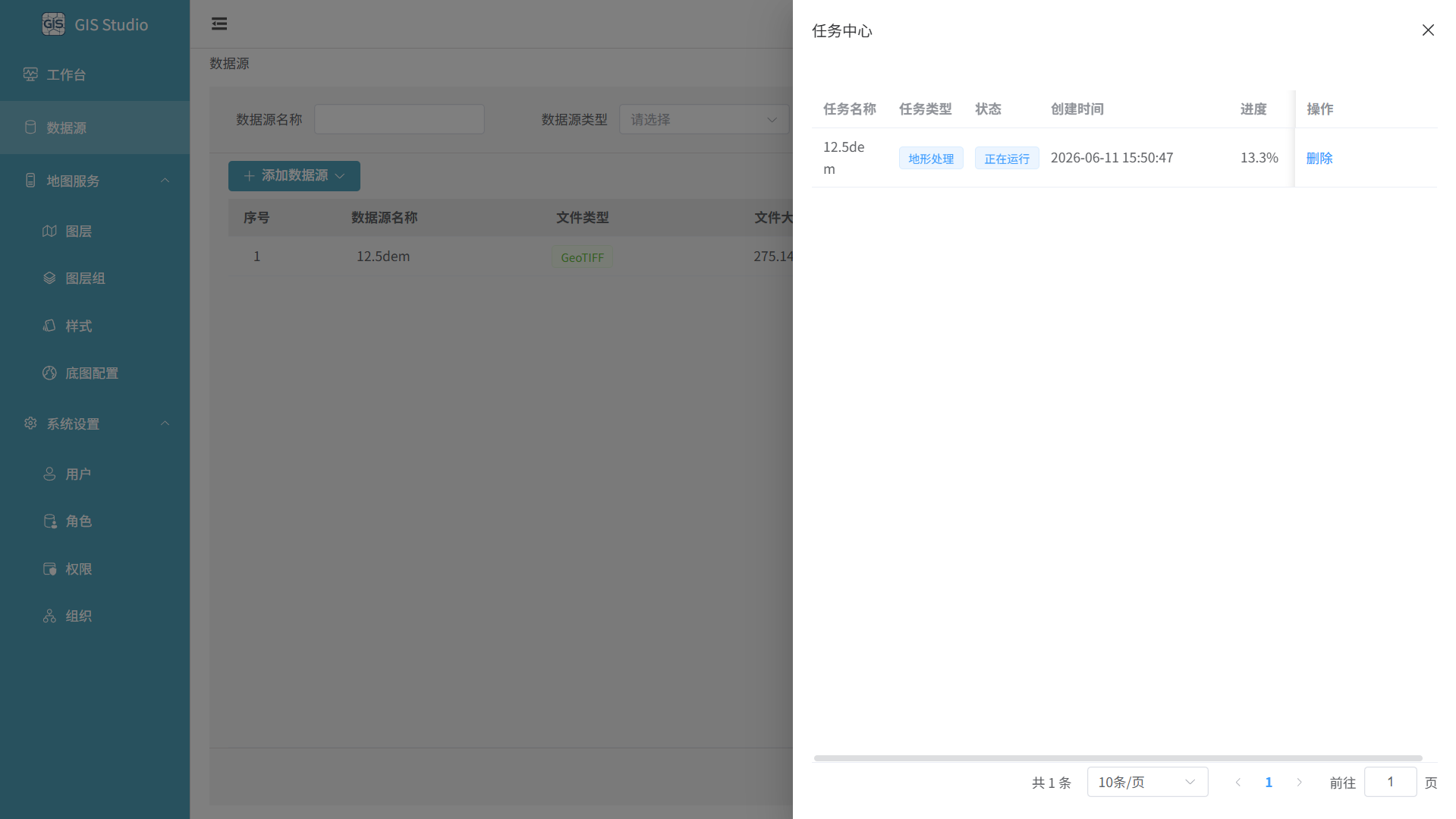Click the 数据源 database icon in sidebar
The height and width of the screenshot is (819, 1456).
pos(30,128)
